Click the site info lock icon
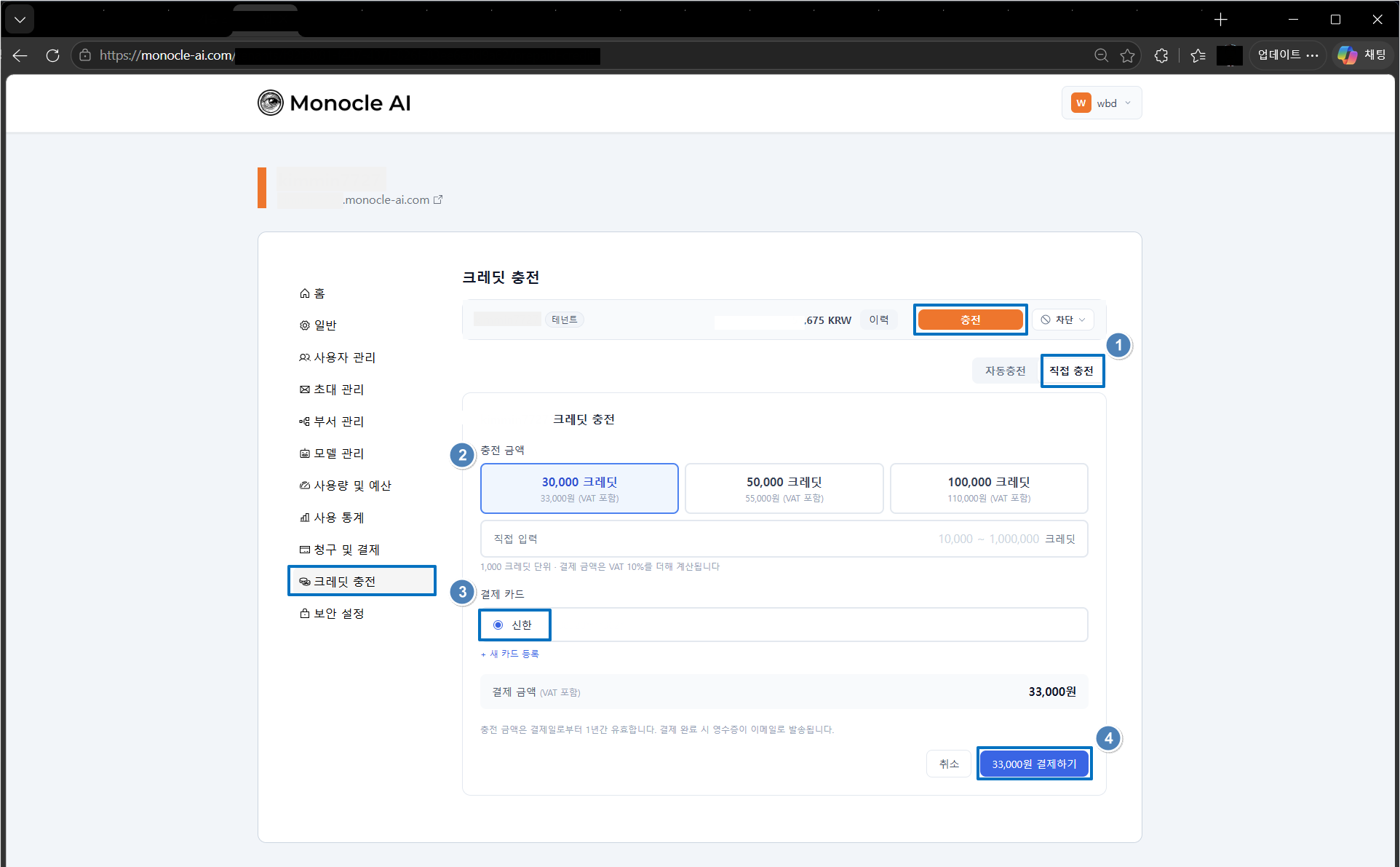 [85, 55]
